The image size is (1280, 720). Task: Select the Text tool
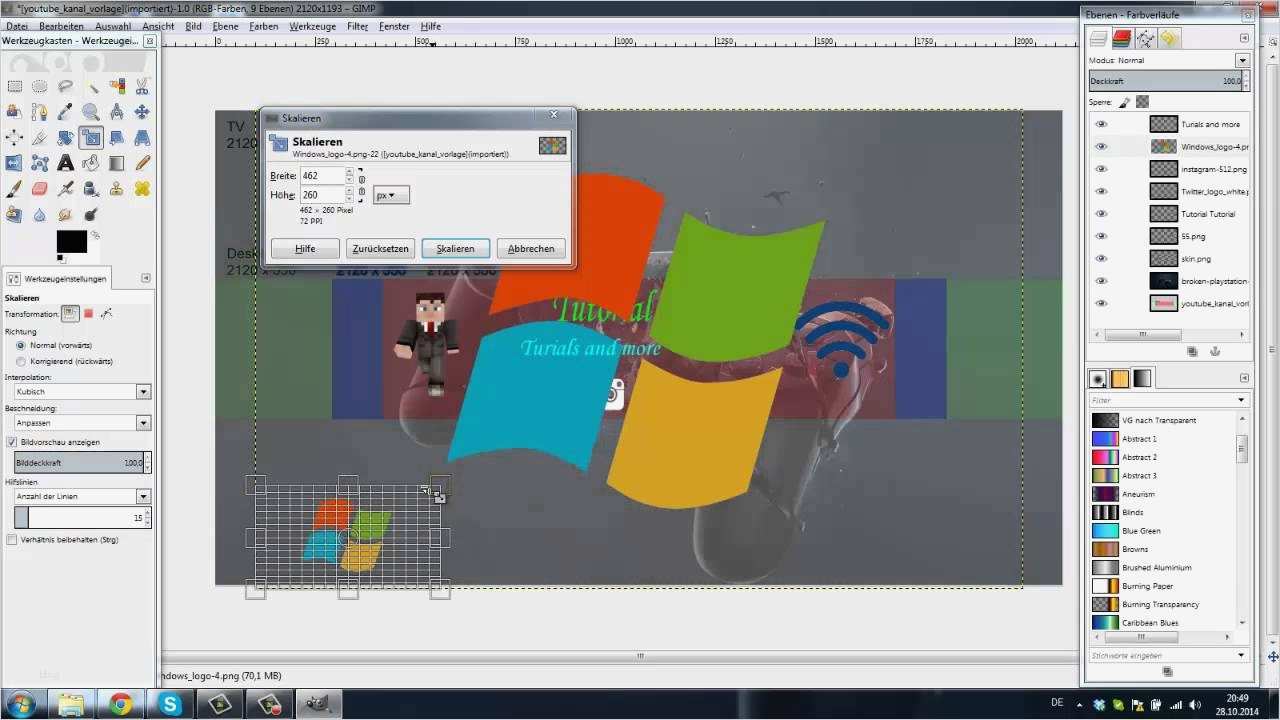pyautogui.click(x=65, y=163)
